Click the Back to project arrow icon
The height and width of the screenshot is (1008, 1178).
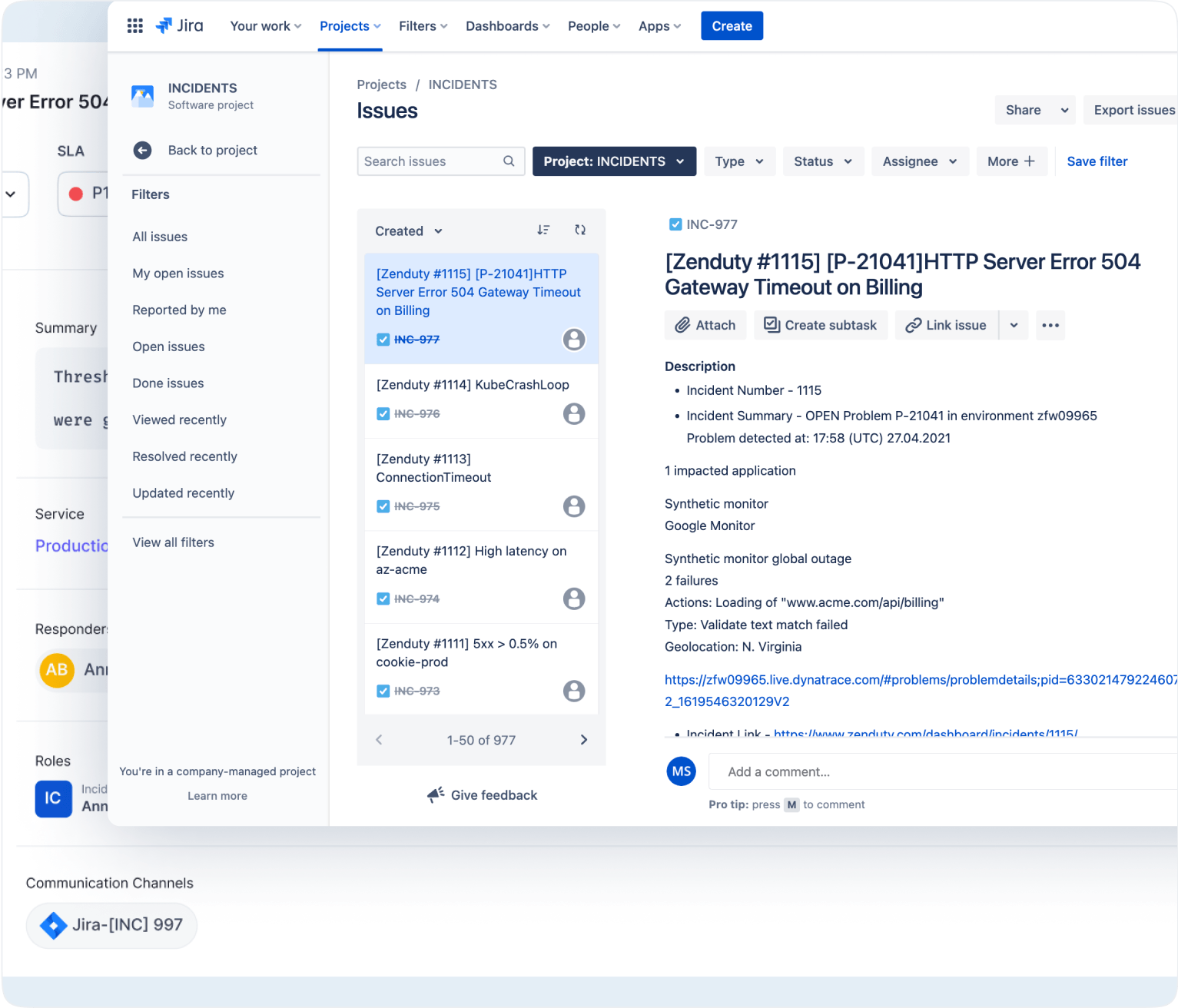(142, 151)
